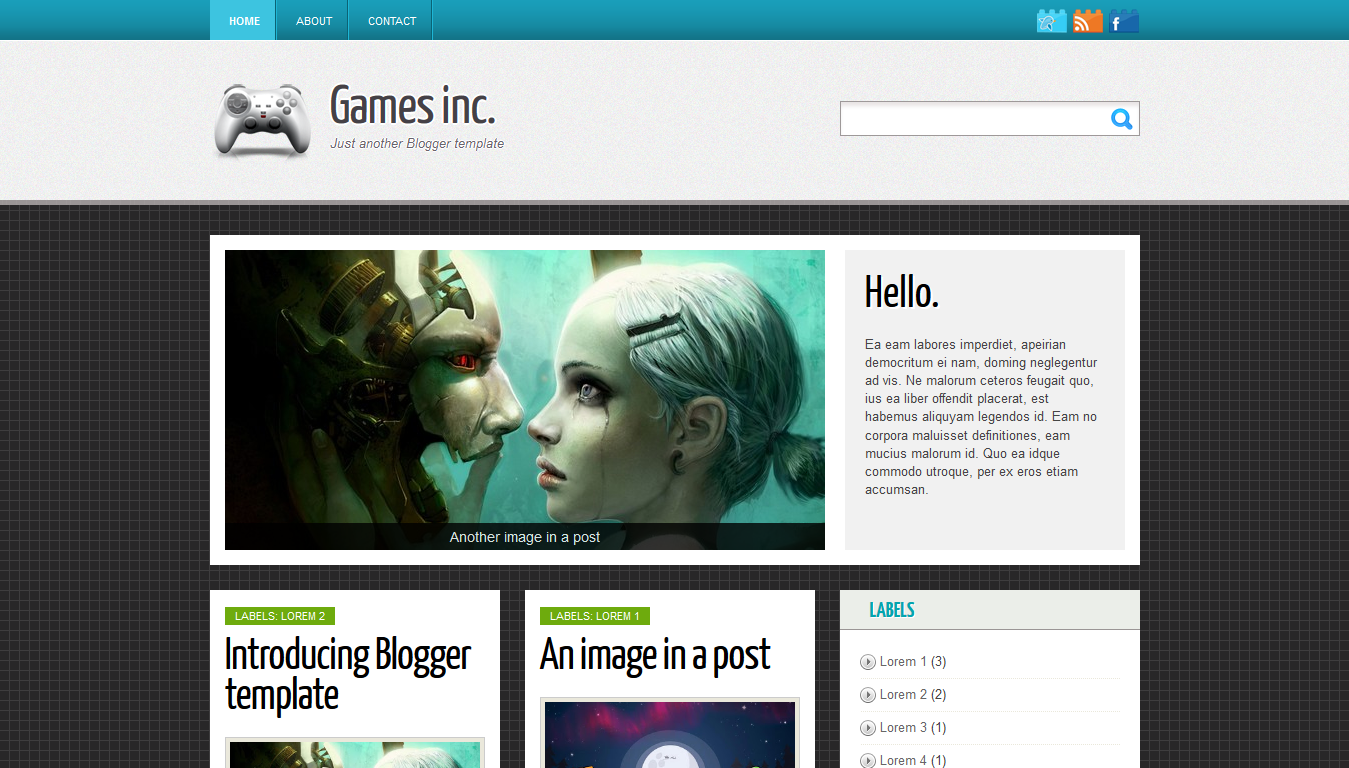Click the bullet icon beside Lorem 3
The width and height of the screenshot is (1349, 768).
click(867, 728)
